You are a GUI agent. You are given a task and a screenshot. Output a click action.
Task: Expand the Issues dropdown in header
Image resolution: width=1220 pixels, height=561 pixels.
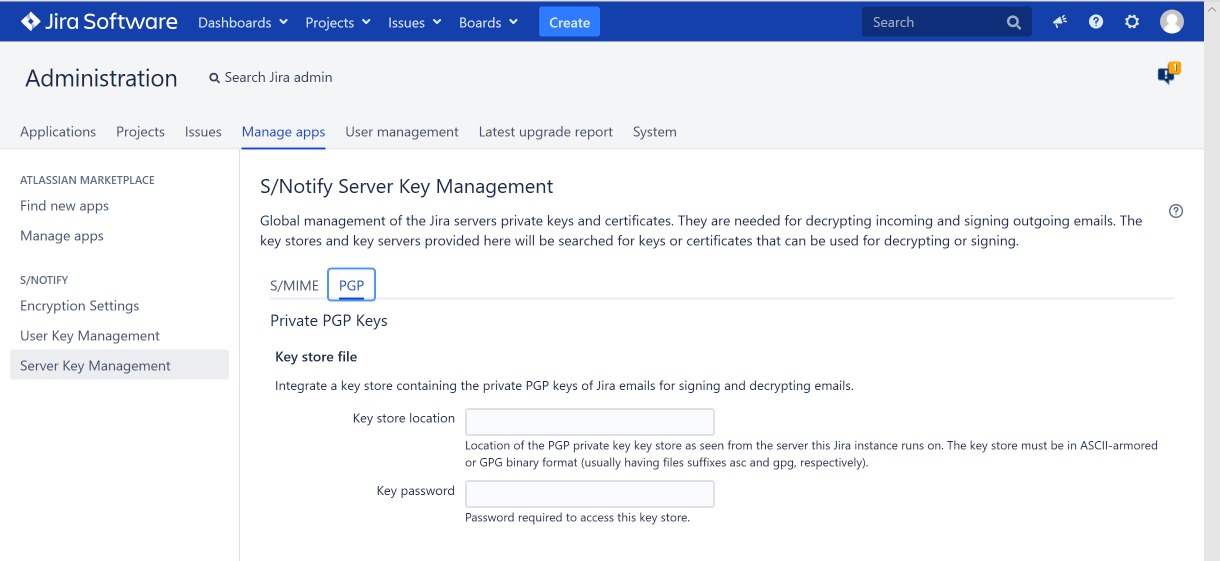coord(414,22)
